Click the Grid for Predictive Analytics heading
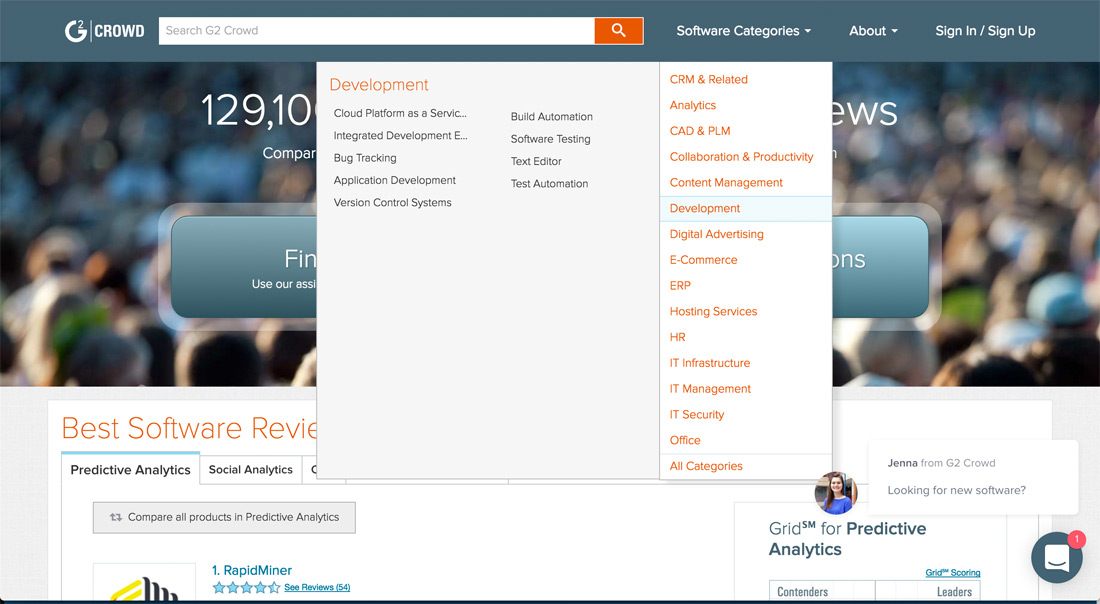Viewport: 1100px width, 604px height. 847,539
